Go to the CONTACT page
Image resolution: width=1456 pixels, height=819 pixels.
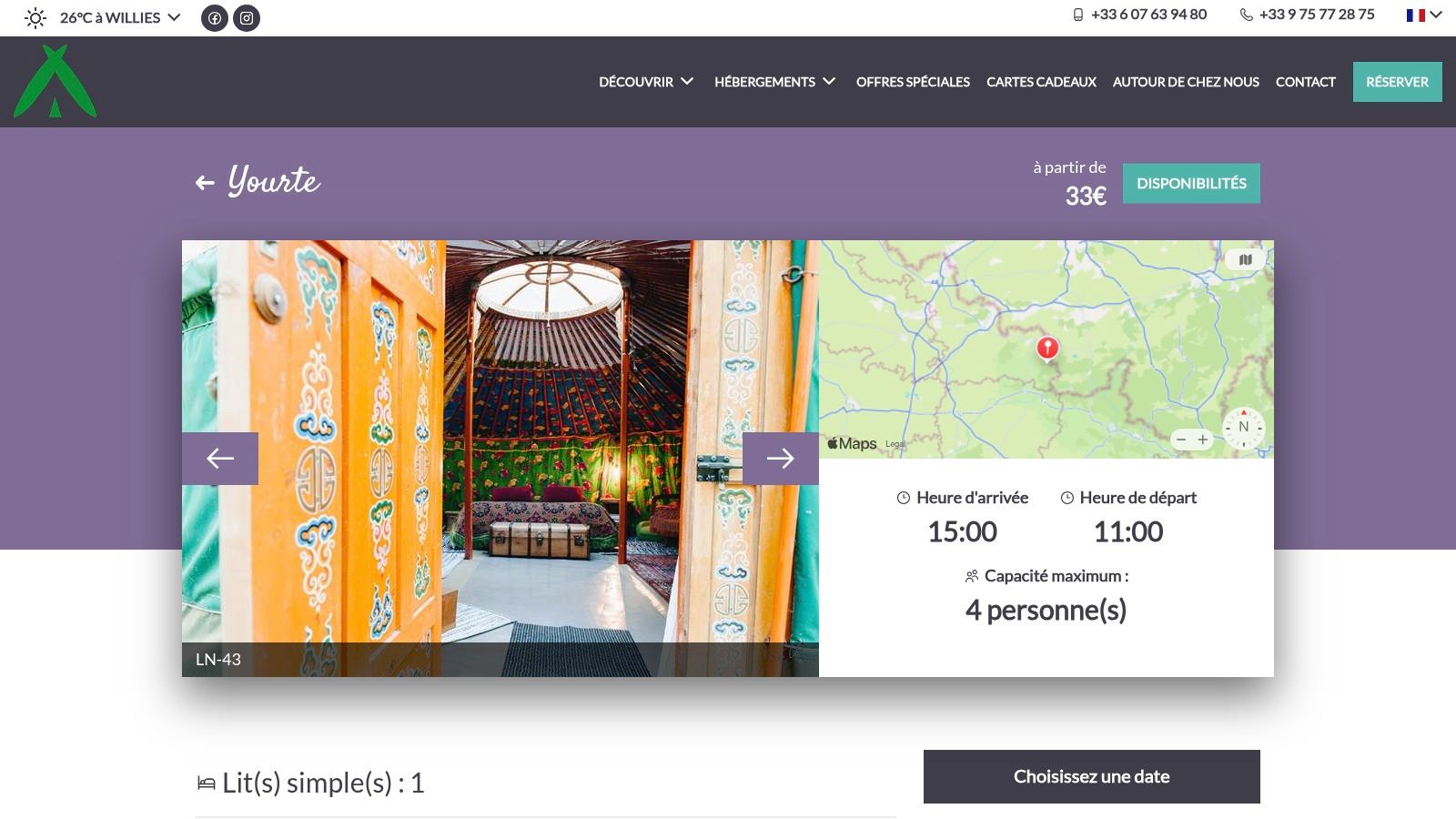pos(1305,82)
